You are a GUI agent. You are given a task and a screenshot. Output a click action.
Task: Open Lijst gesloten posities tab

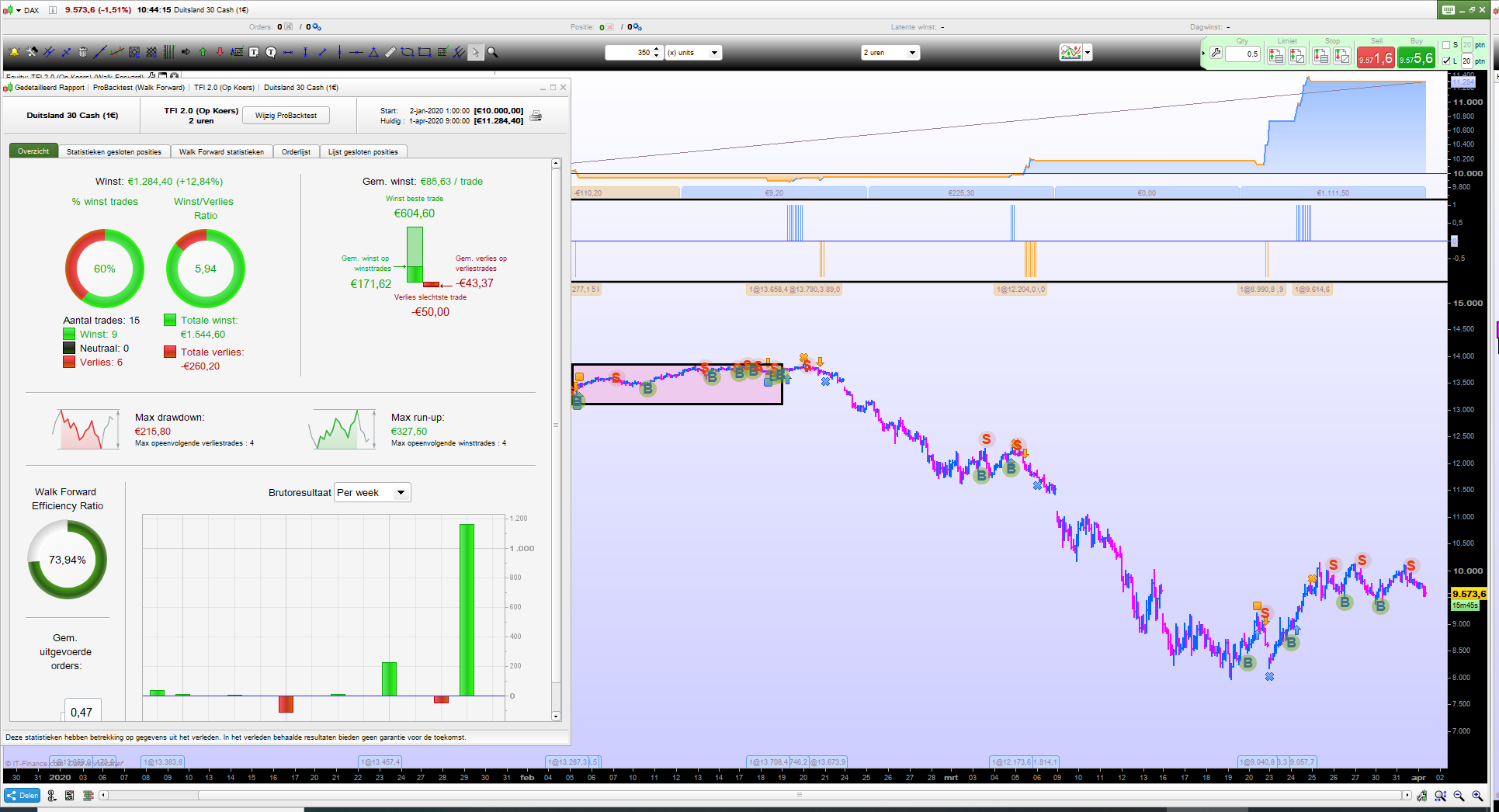(x=363, y=152)
